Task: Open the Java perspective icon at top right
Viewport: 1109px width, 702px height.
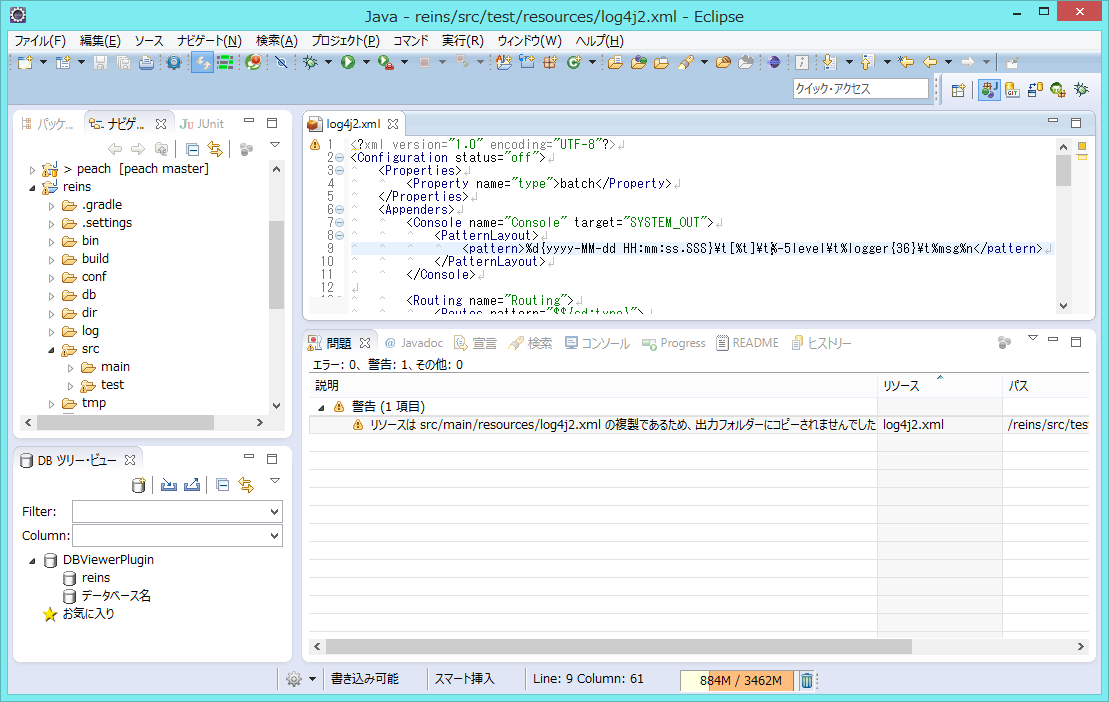Action: [x=989, y=89]
